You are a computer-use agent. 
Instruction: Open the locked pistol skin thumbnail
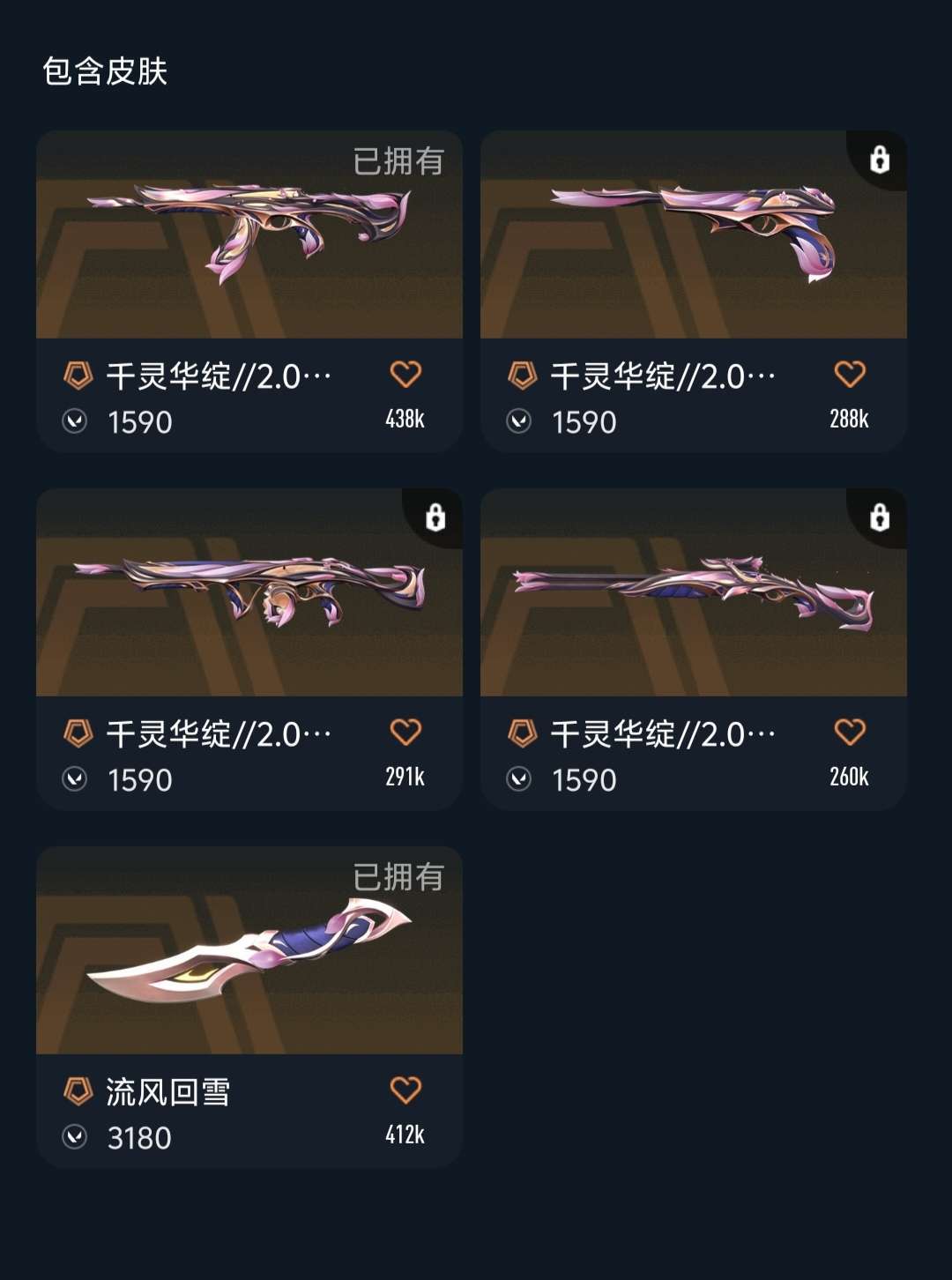pos(694,234)
